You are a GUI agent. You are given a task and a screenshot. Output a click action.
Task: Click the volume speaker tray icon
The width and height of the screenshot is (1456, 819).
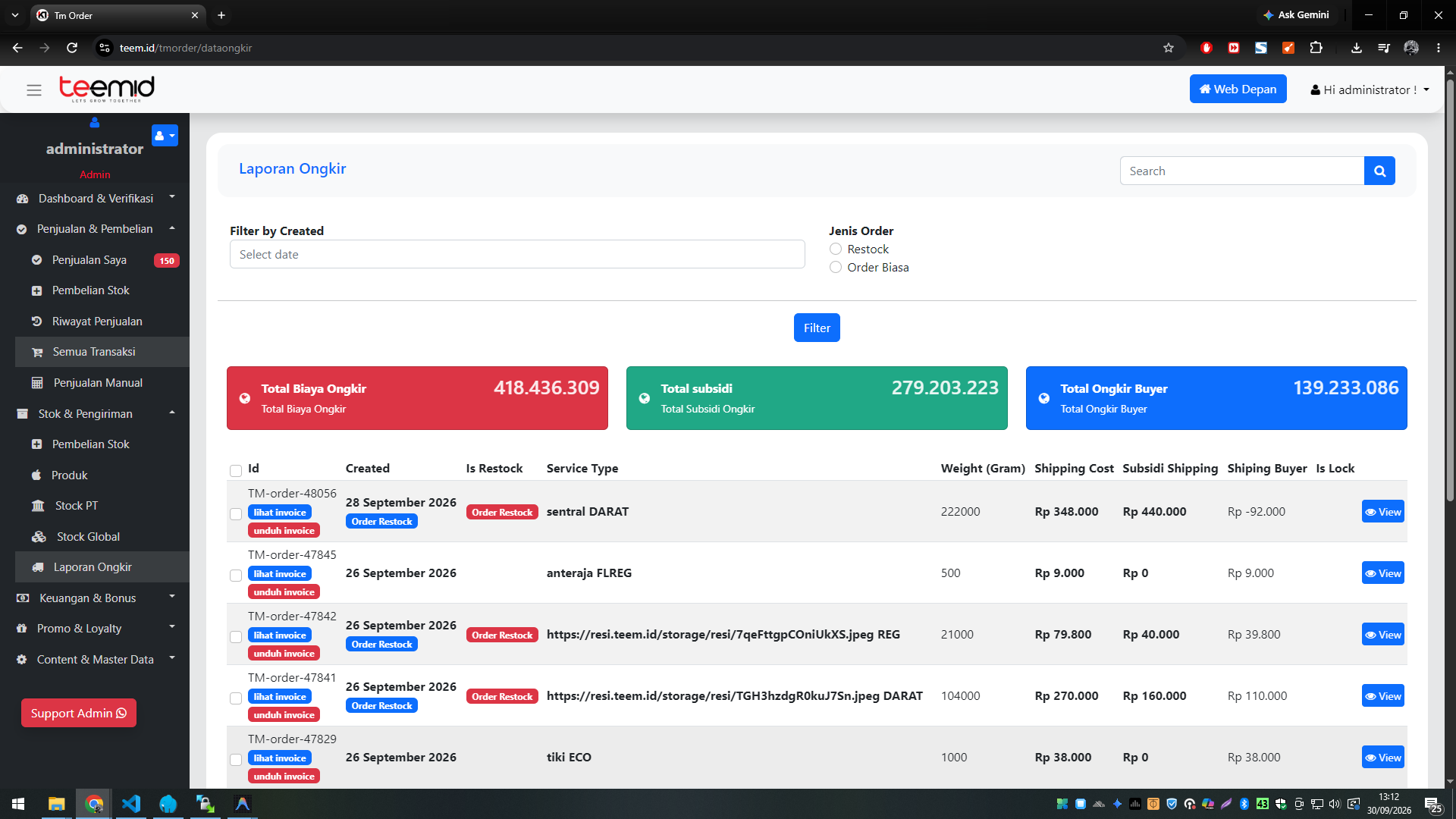pyautogui.click(x=1335, y=804)
